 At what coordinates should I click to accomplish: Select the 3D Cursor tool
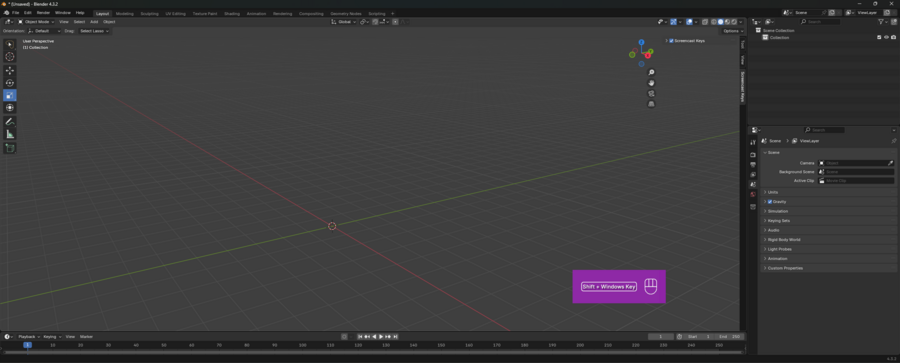(10, 56)
